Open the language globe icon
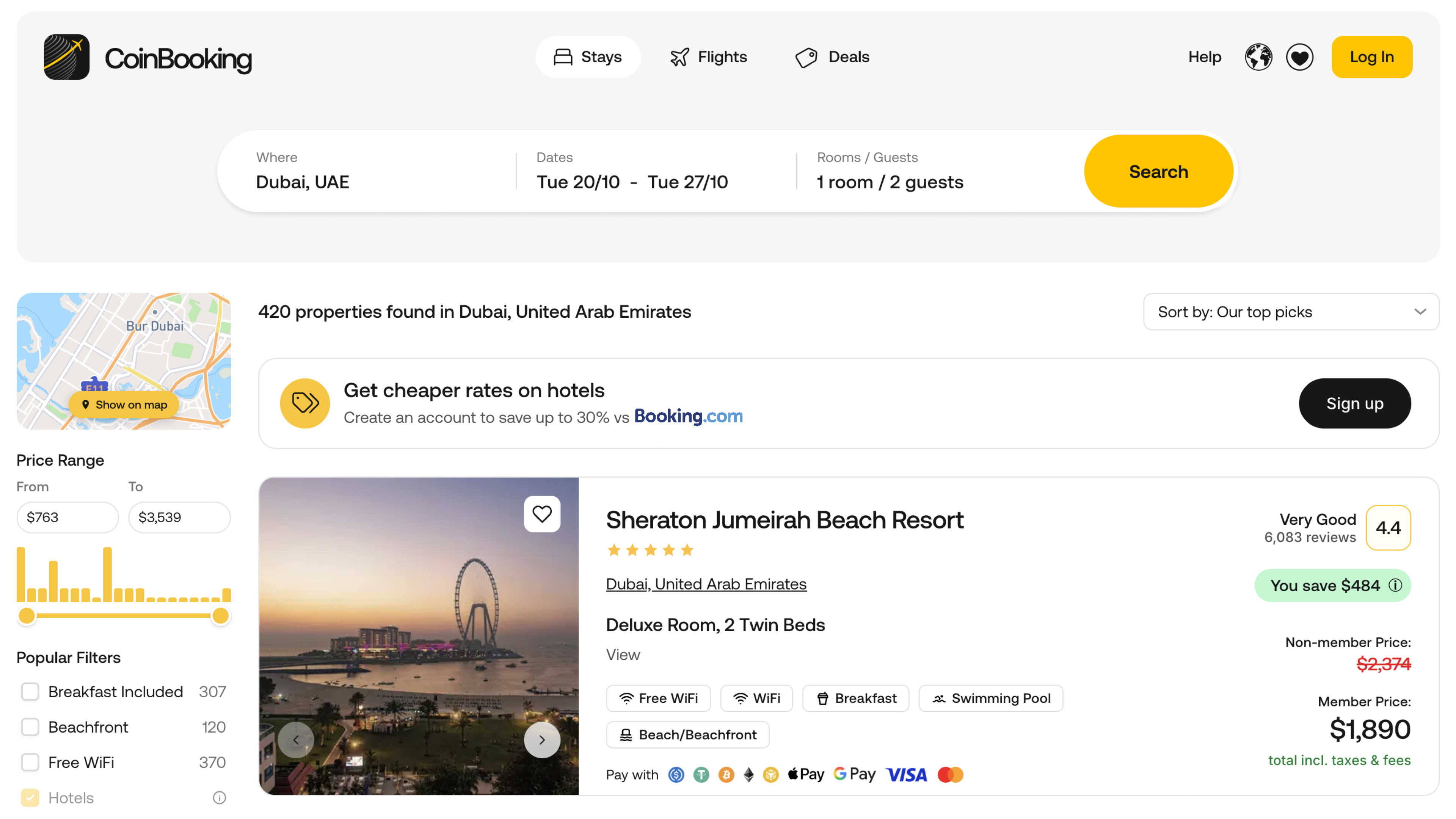This screenshot has height=819, width=1456. click(x=1258, y=57)
